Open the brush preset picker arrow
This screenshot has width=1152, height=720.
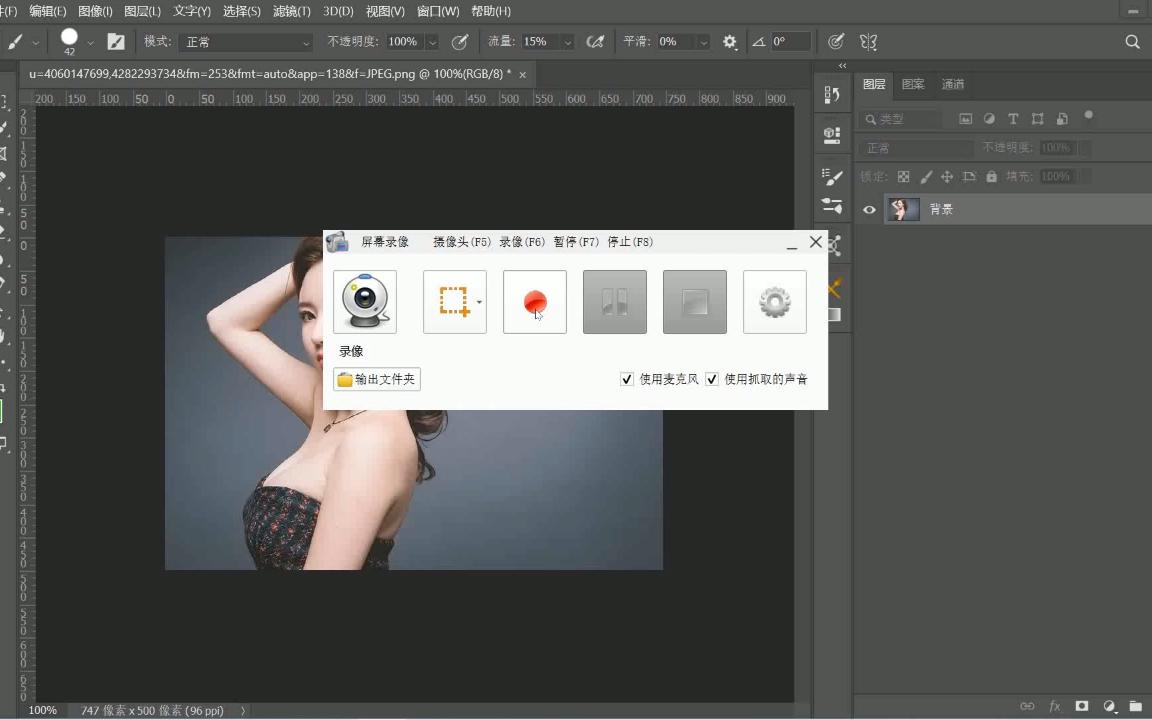(x=90, y=42)
